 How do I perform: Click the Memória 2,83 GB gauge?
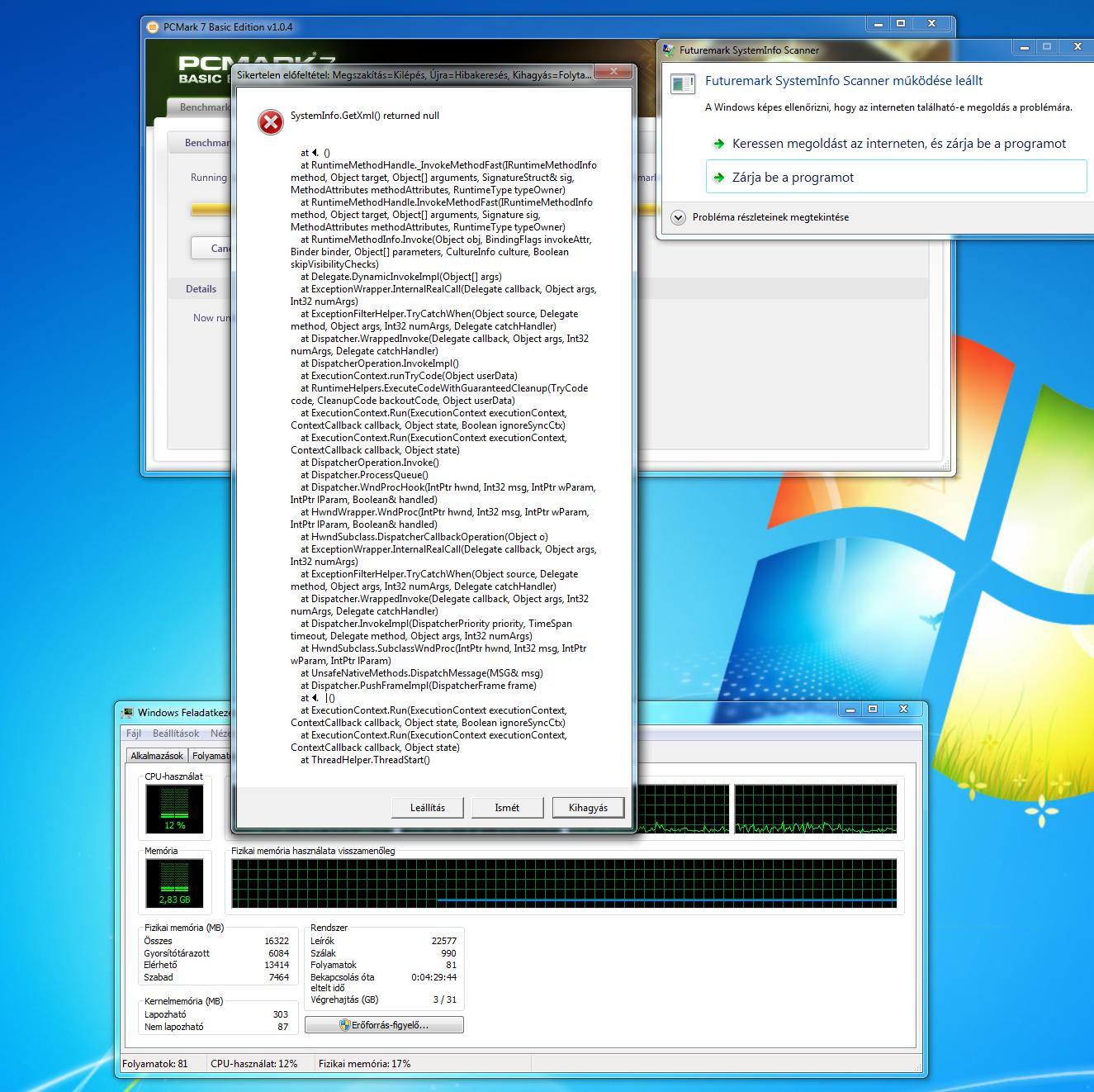click(174, 883)
